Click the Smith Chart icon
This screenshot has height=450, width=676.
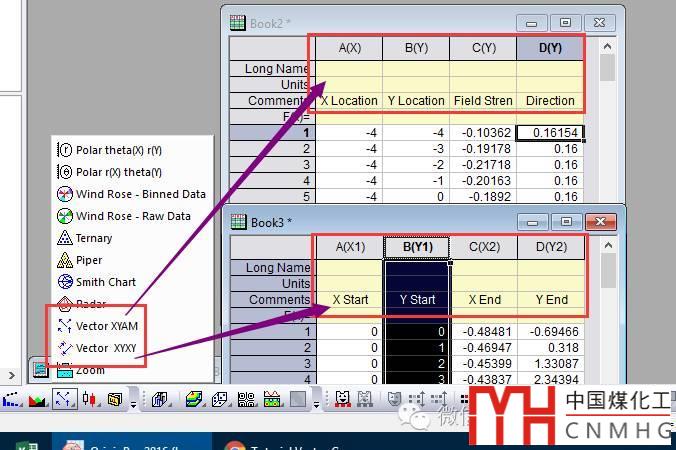[x=65, y=282]
